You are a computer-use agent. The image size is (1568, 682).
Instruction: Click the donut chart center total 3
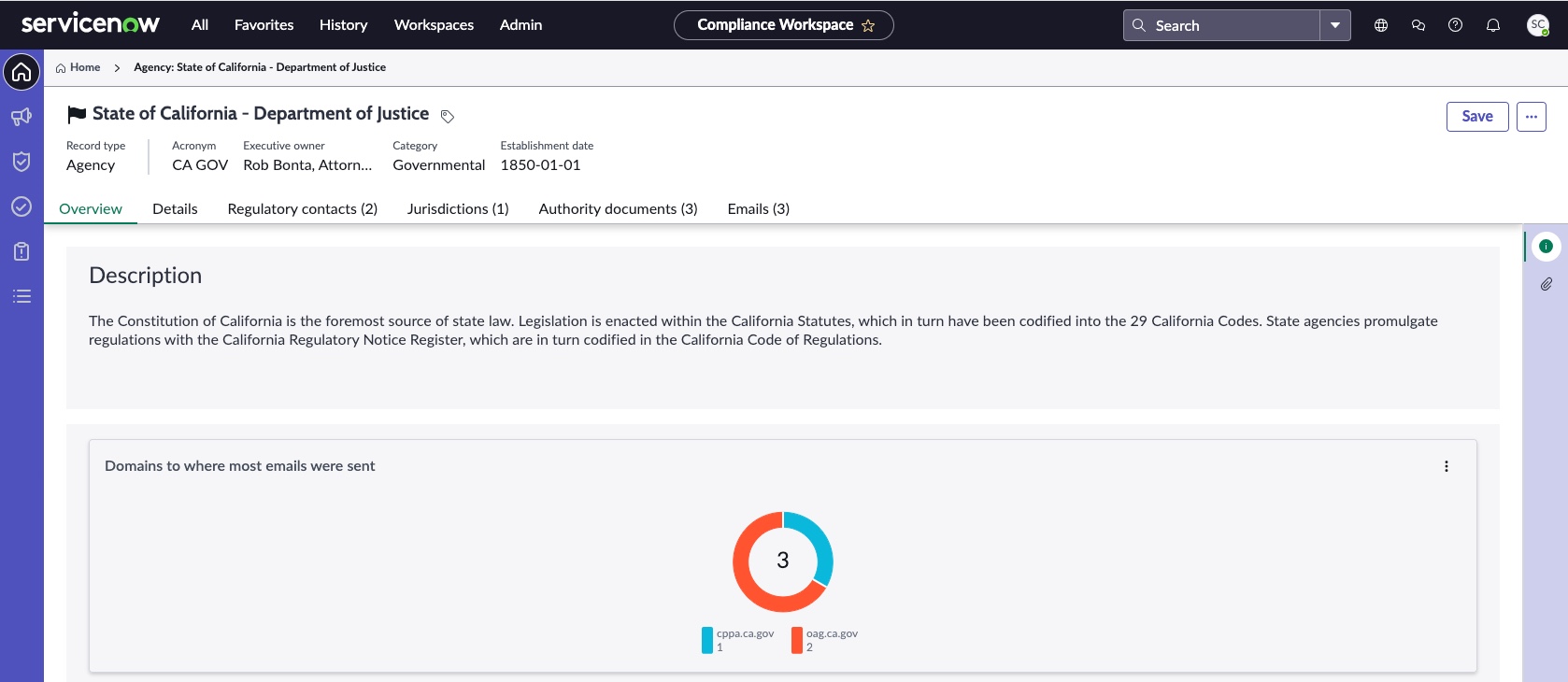click(783, 561)
